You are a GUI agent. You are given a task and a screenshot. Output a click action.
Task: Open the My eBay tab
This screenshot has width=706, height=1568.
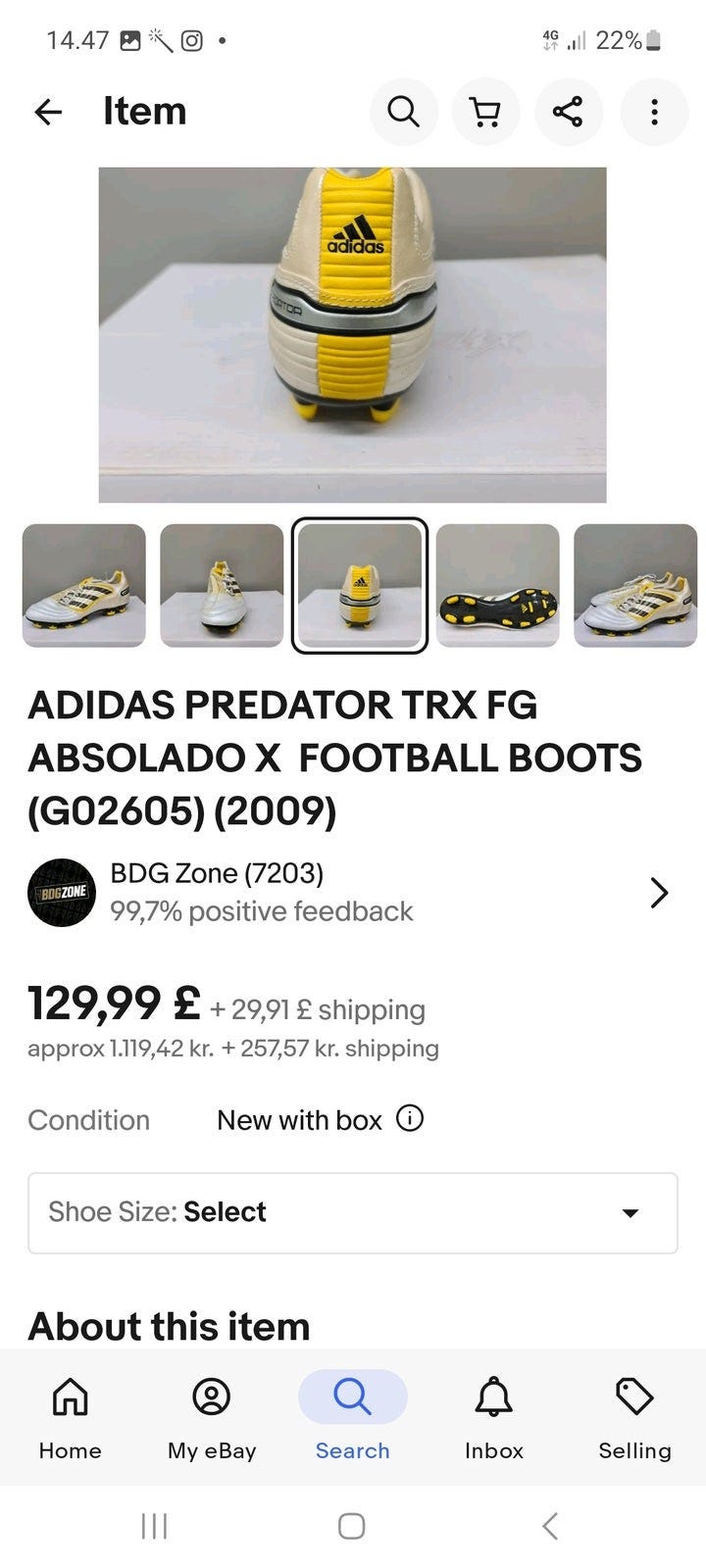tap(212, 1417)
